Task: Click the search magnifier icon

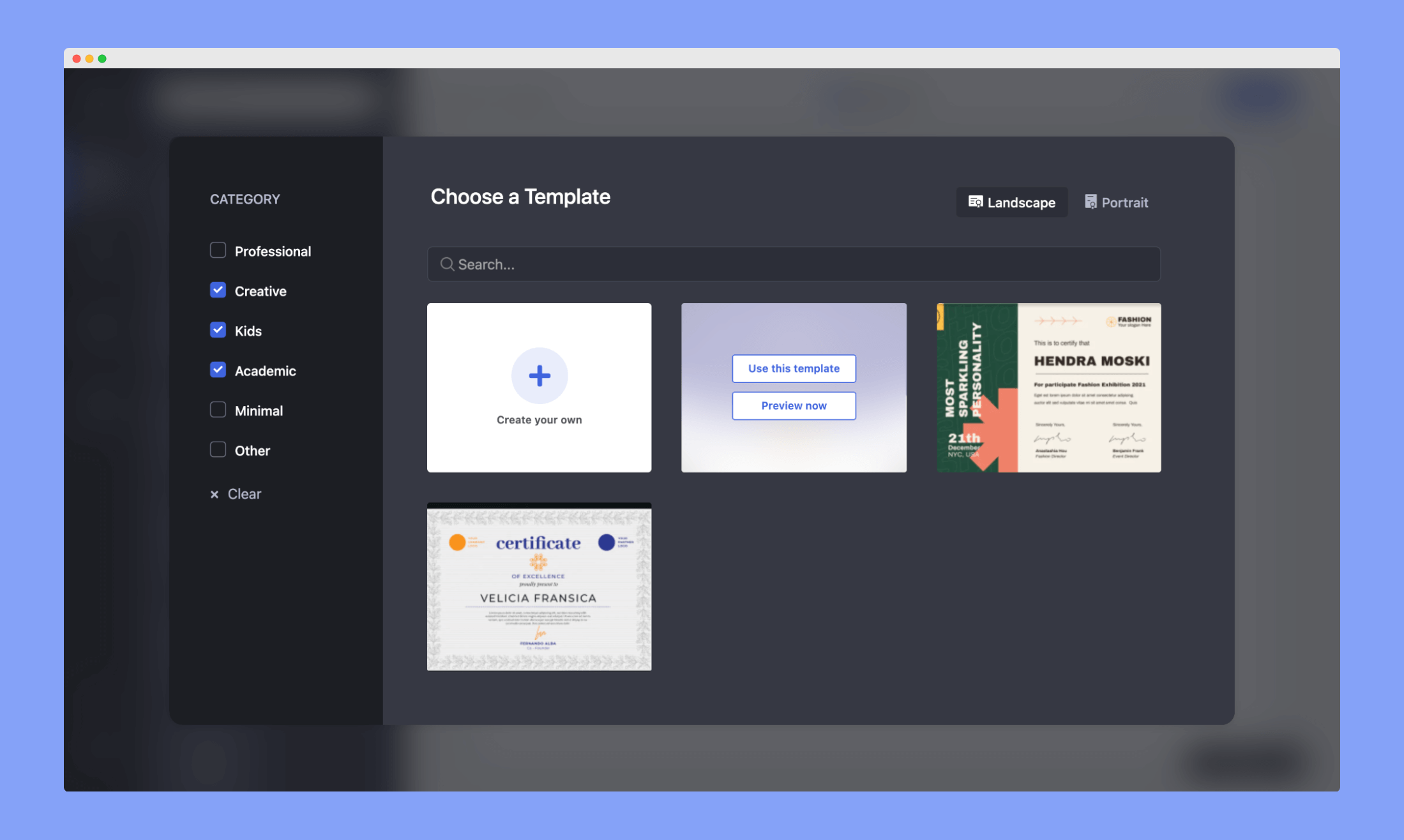Action: click(x=447, y=263)
